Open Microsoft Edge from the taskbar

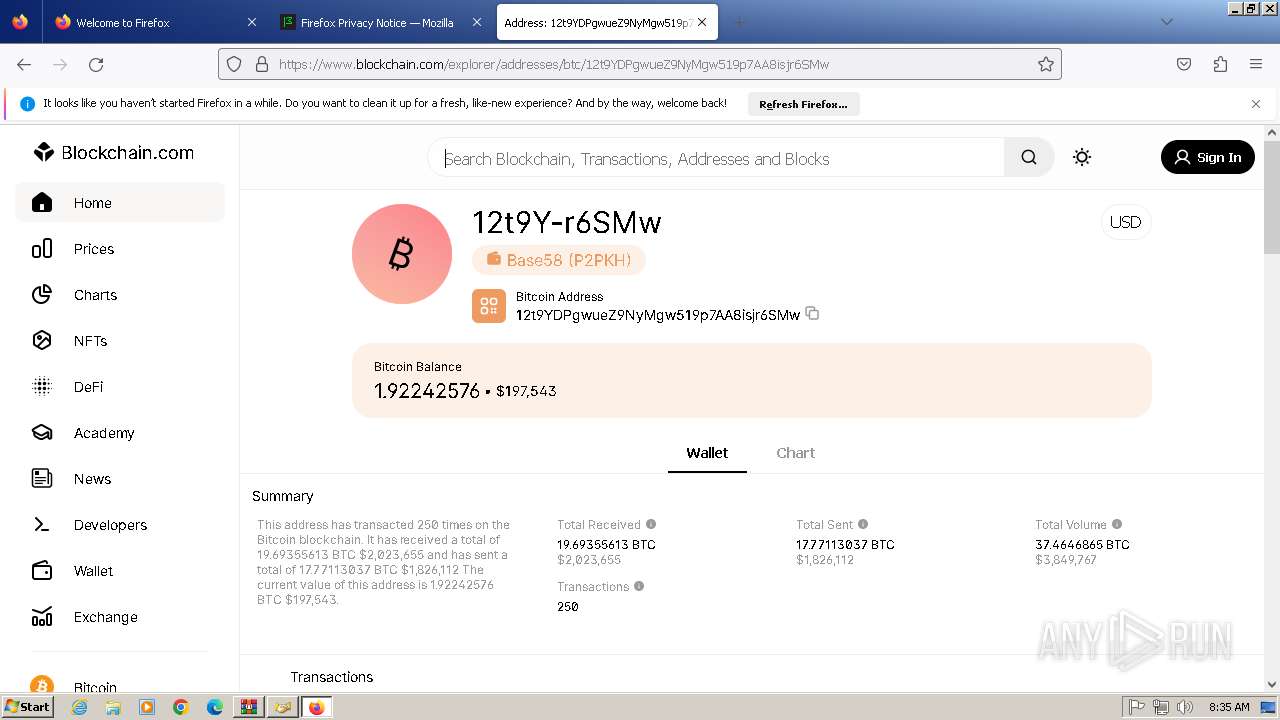[x=215, y=707]
